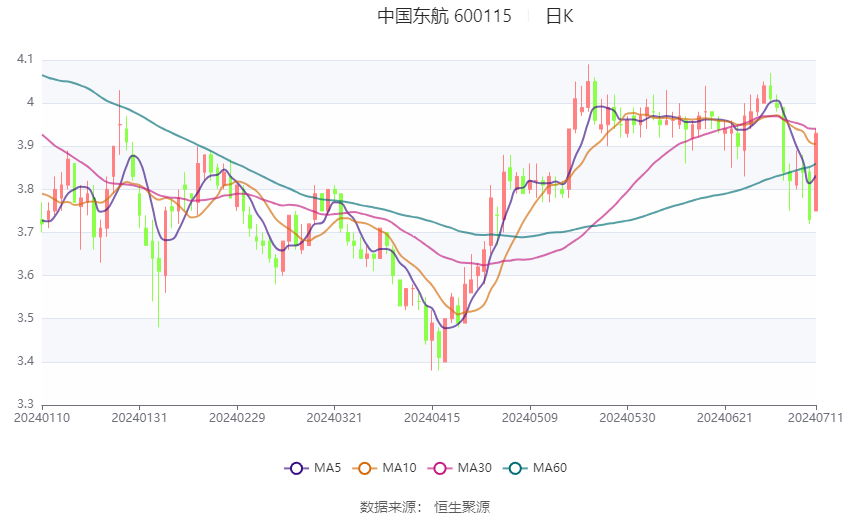Screen dimensions: 850x517
Task: Disable the MA60 line via legend text
Action: 549,468
